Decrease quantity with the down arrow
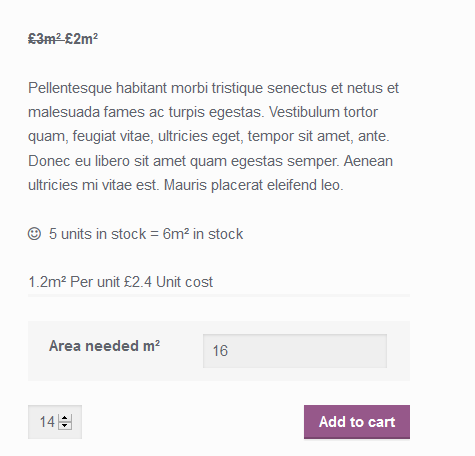Viewport: 475px width, 456px height. [x=65, y=426]
